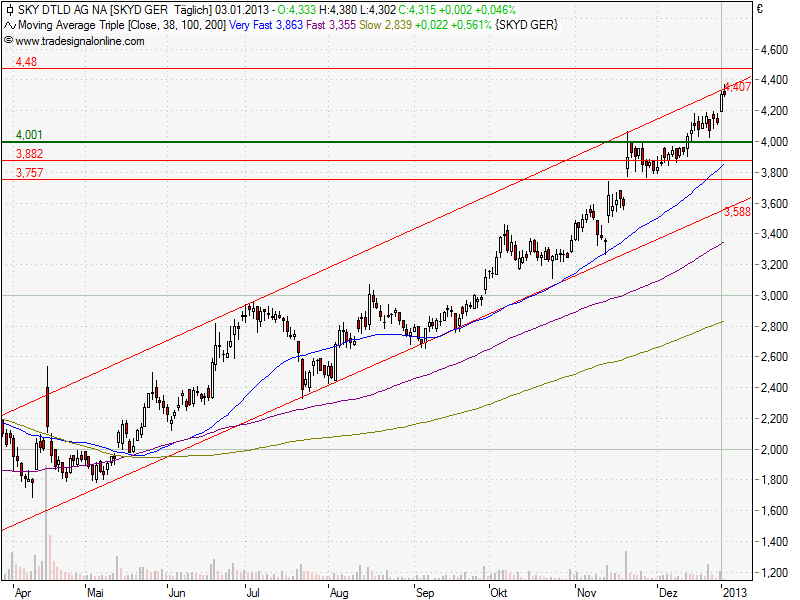Viewport: 800px width, 600px height.
Task: Click the Slow 2,839 value
Action: tap(385, 25)
